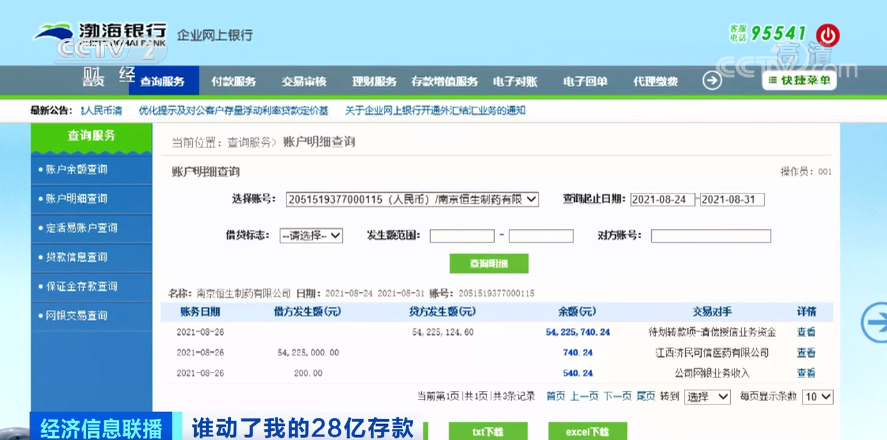
Task: Click the end date field 2021-08-31
Action: 732,200
